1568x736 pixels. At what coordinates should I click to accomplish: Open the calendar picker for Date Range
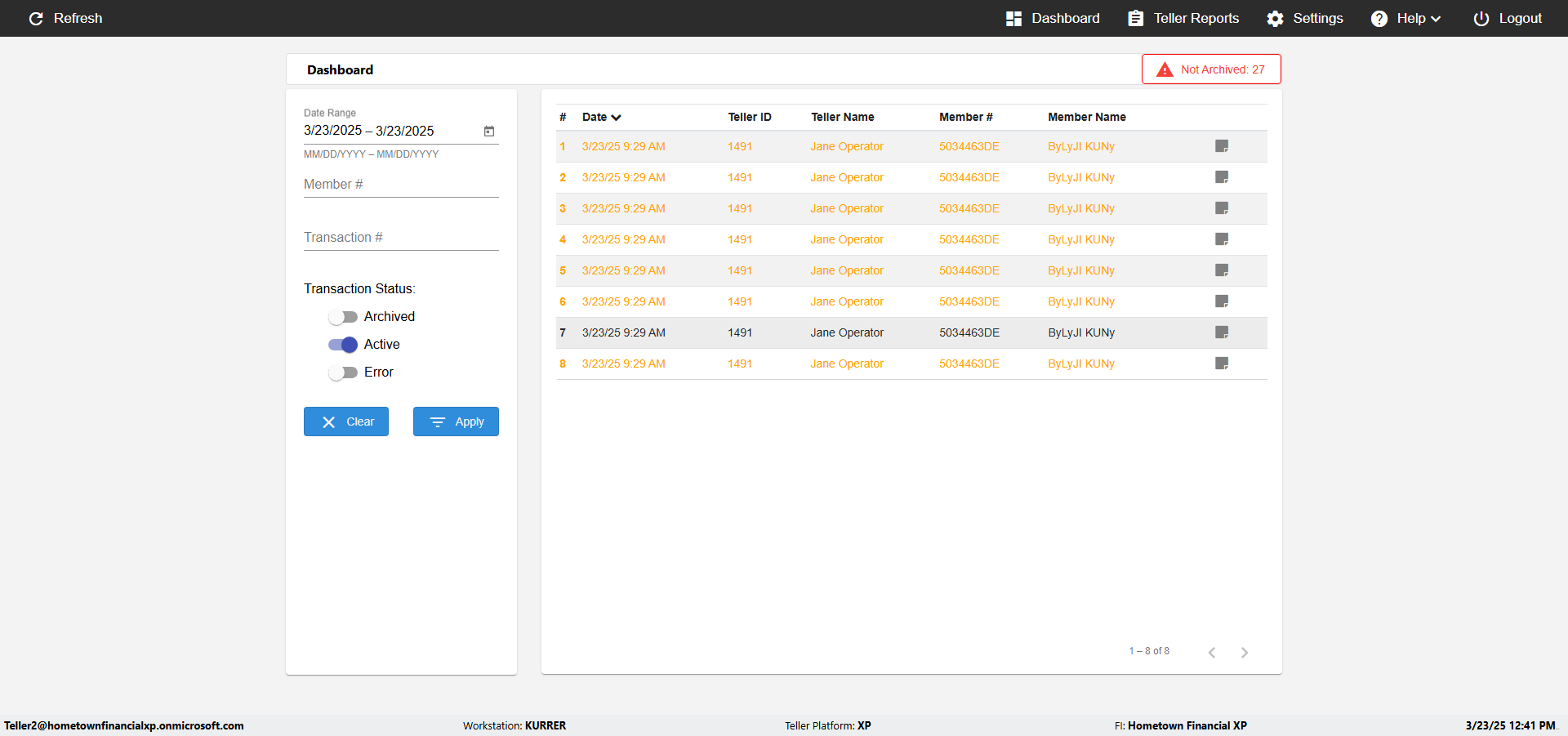tap(489, 131)
